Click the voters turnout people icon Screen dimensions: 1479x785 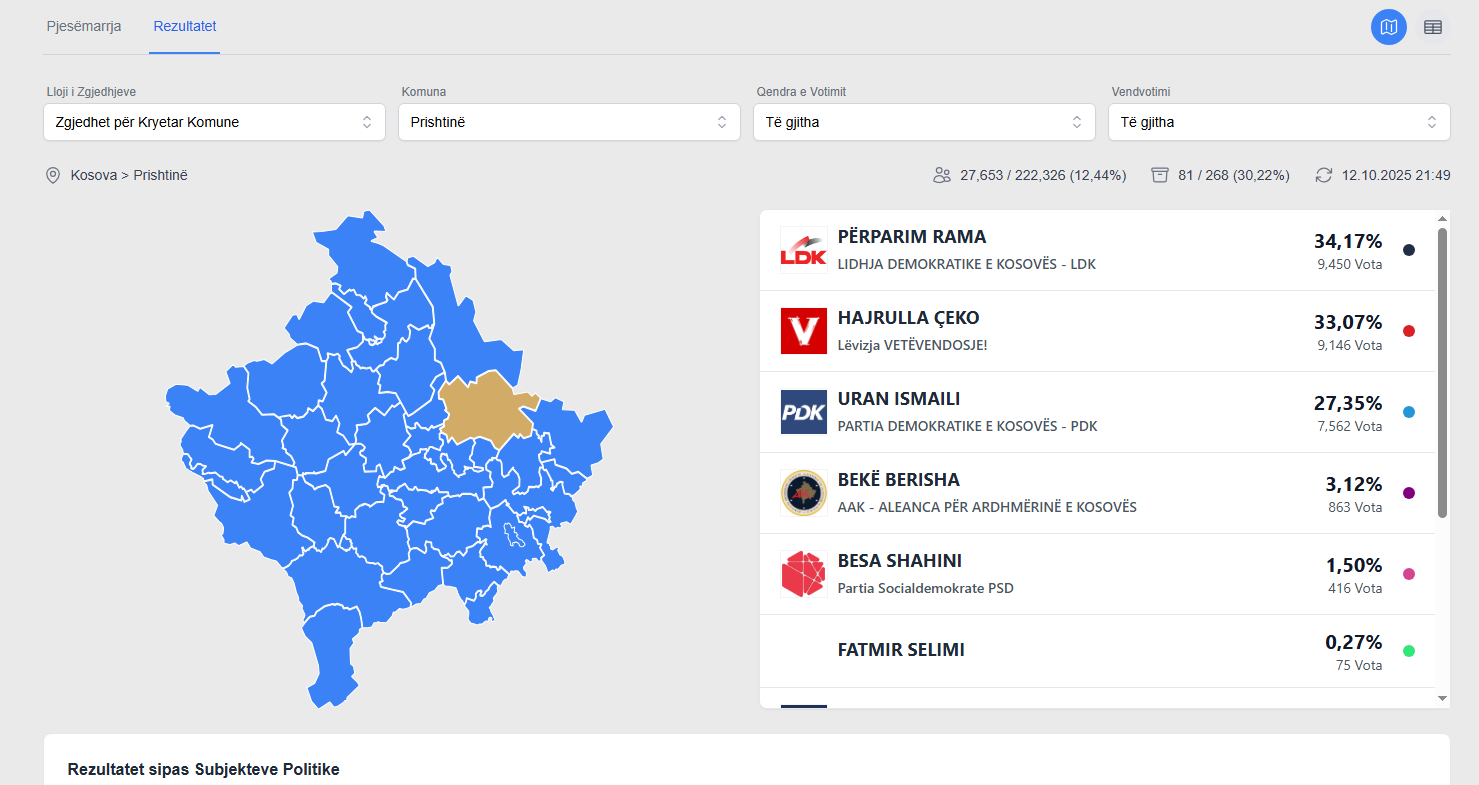point(941,175)
